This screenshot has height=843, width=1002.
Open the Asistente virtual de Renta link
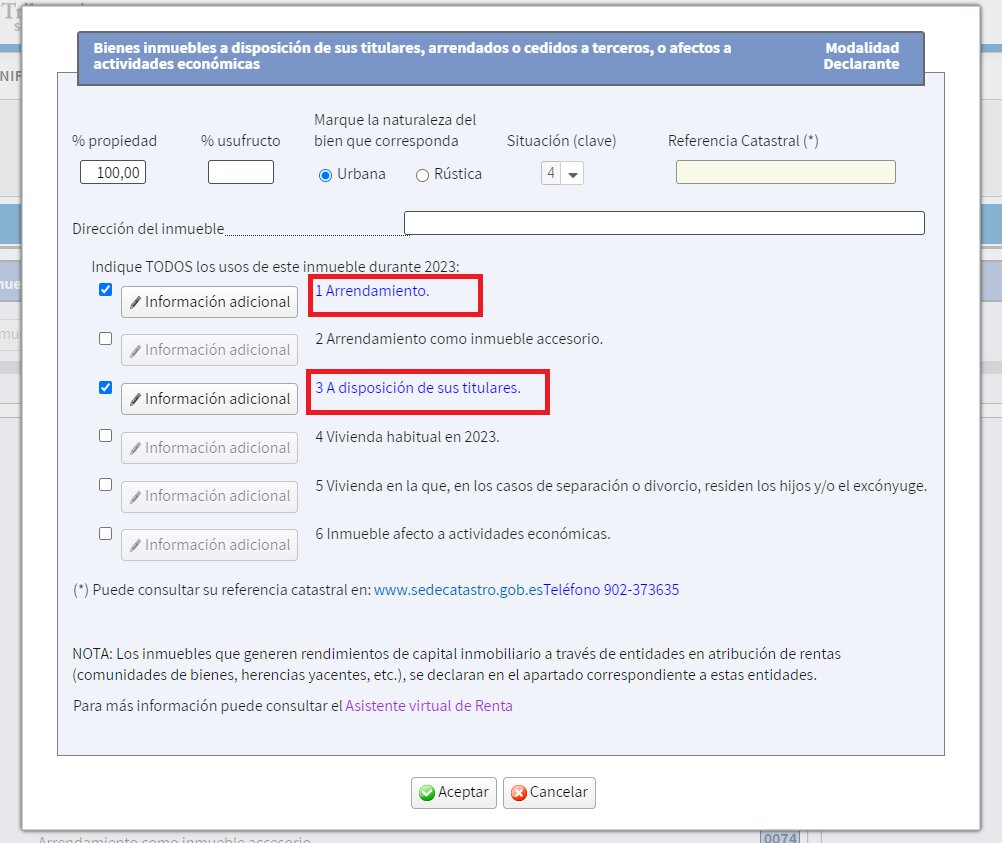coord(429,706)
